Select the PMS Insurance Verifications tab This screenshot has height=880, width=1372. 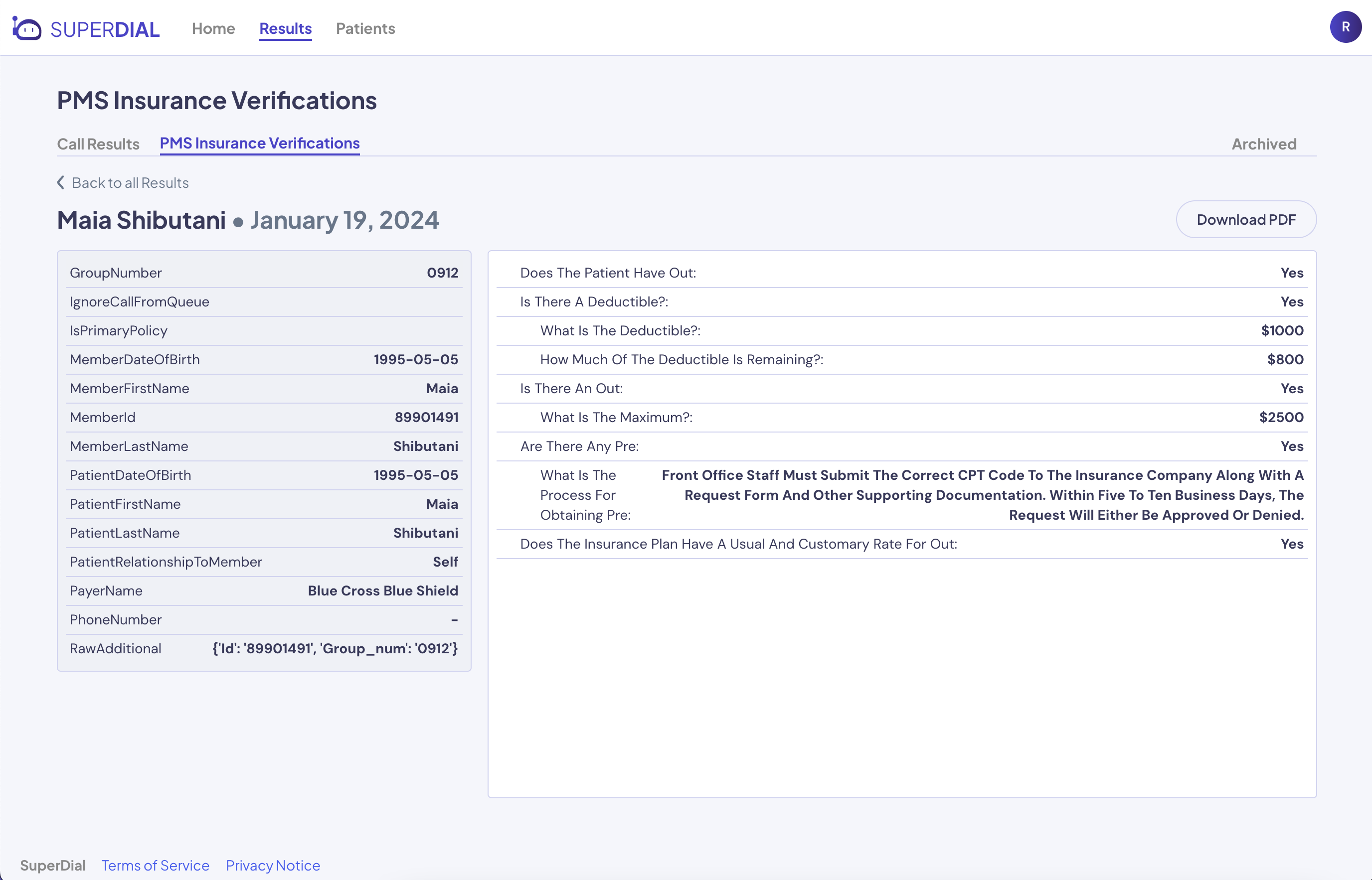click(x=260, y=143)
